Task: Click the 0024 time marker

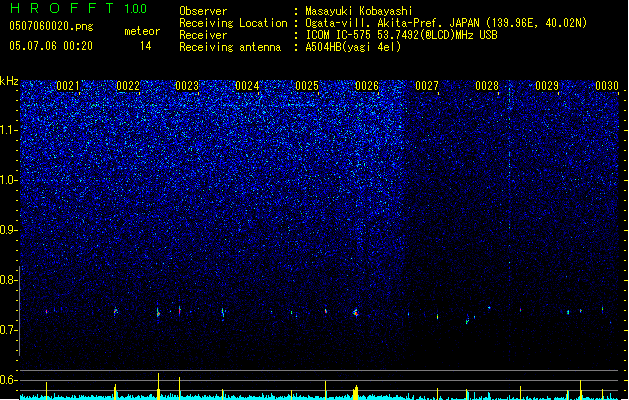Action: [247, 86]
